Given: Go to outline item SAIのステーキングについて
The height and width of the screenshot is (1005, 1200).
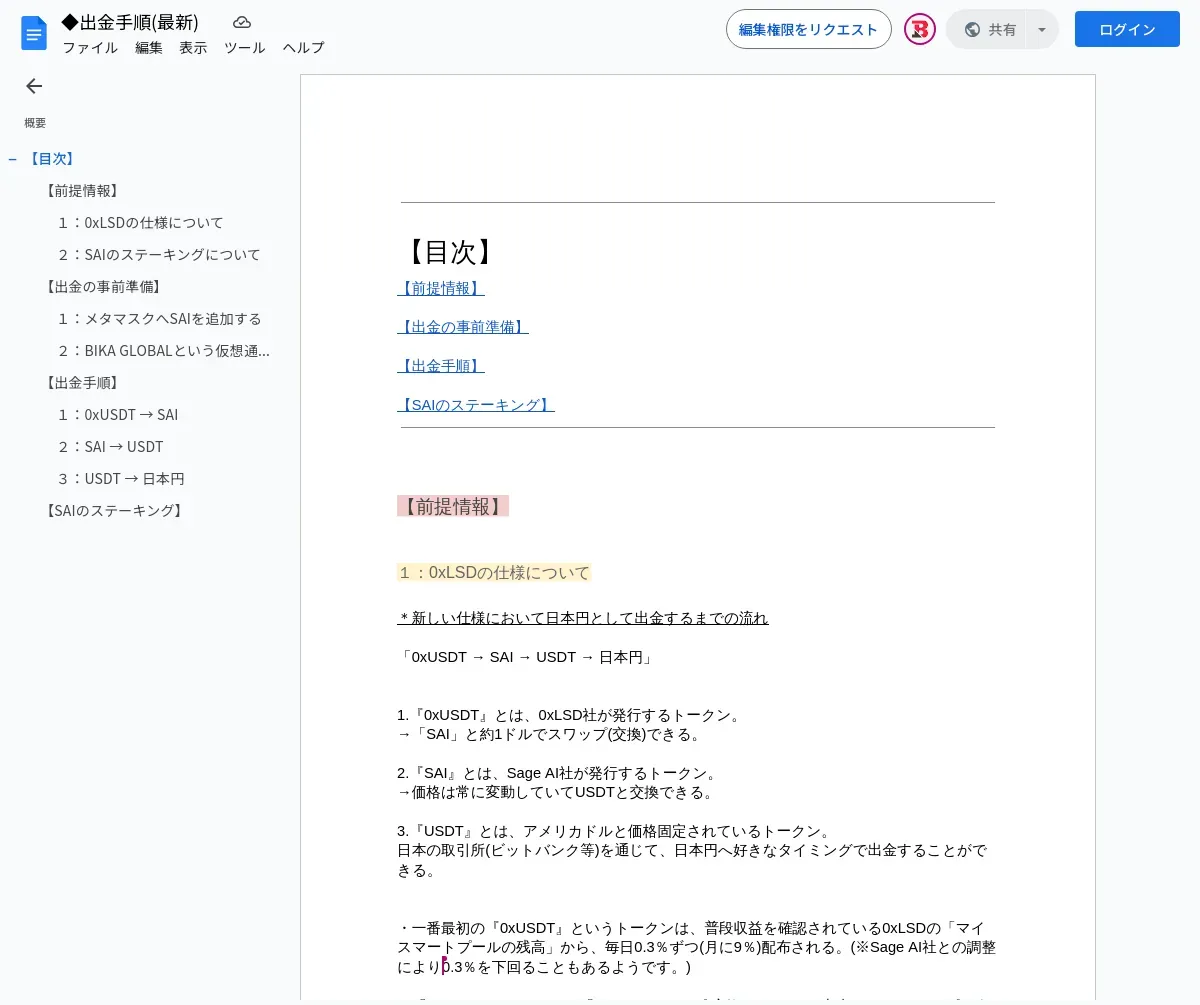Looking at the screenshot, I should pyautogui.click(x=159, y=255).
